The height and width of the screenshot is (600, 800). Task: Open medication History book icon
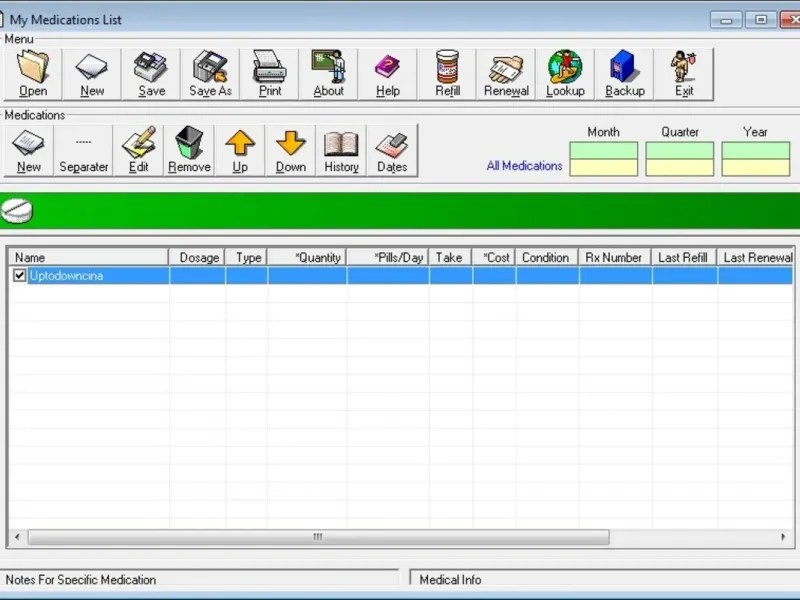341,151
